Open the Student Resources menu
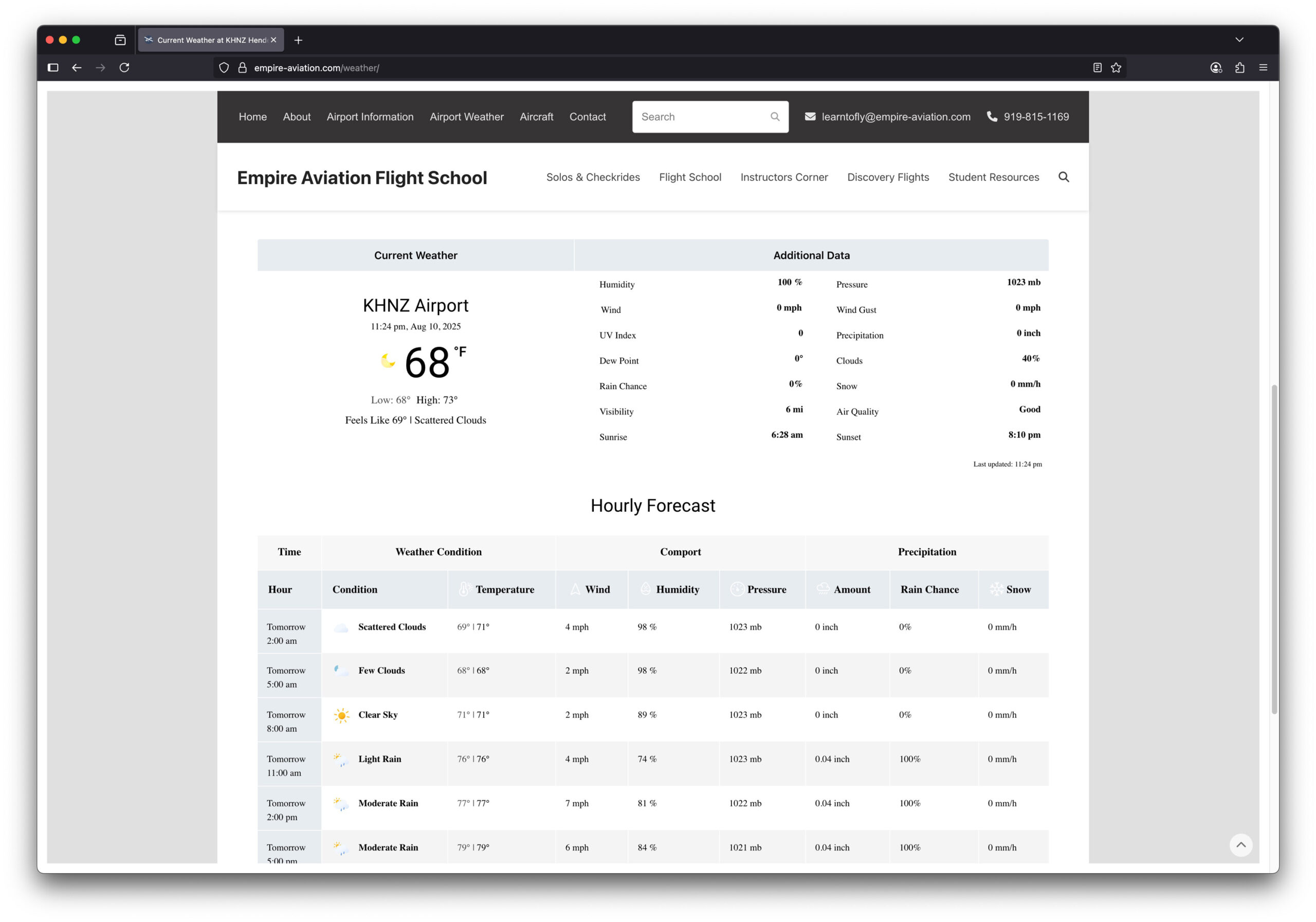1316x922 pixels. tap(993, 177)
